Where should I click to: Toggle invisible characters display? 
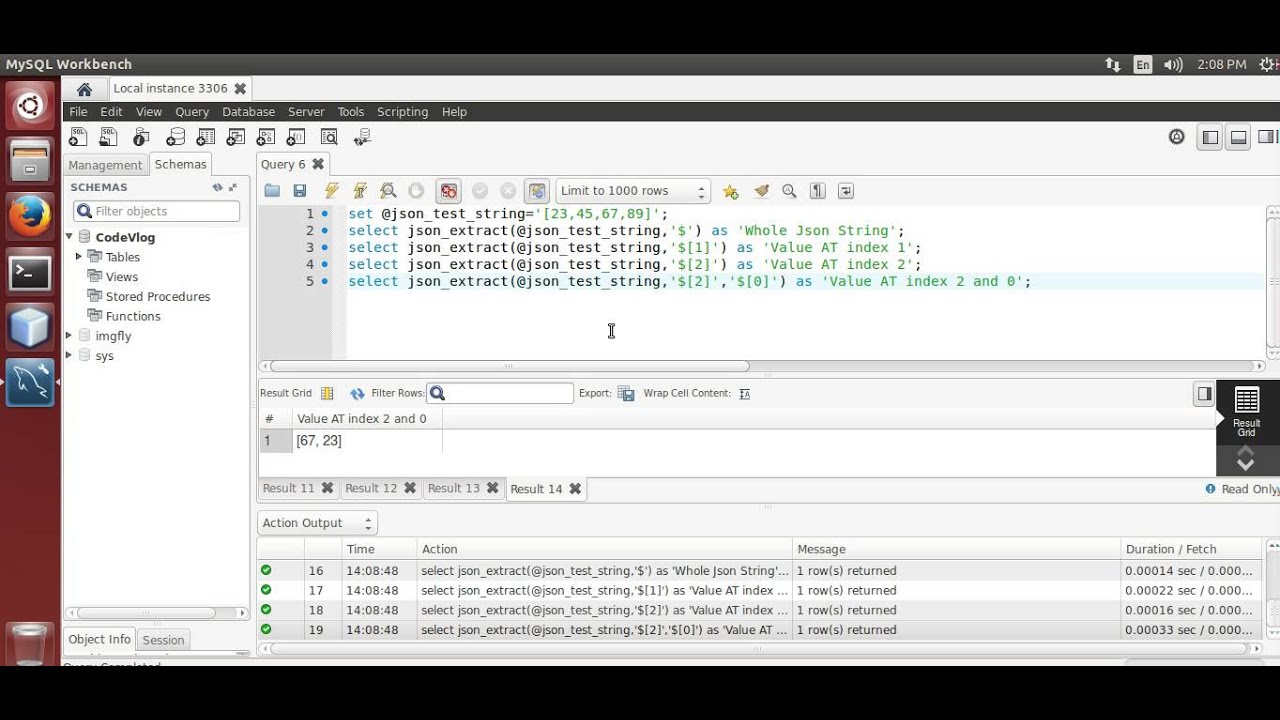(x=817, y=191)
